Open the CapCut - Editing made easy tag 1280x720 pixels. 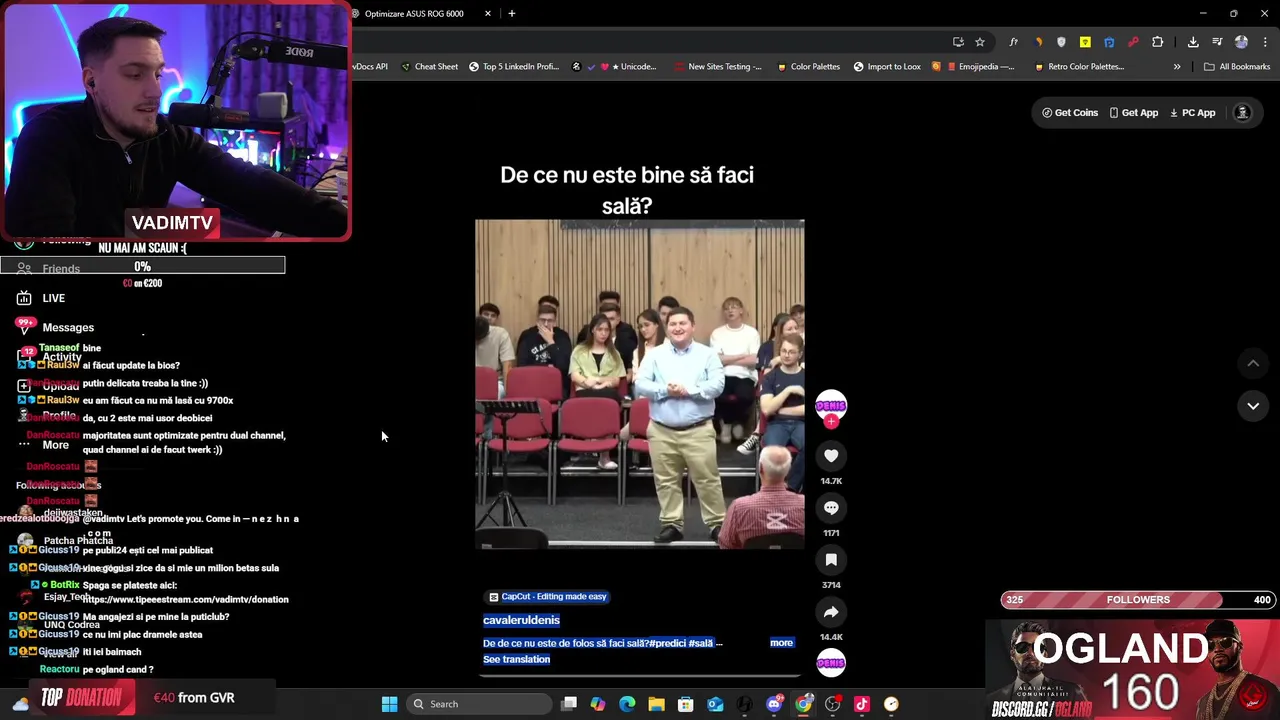[x=547, y=597]
